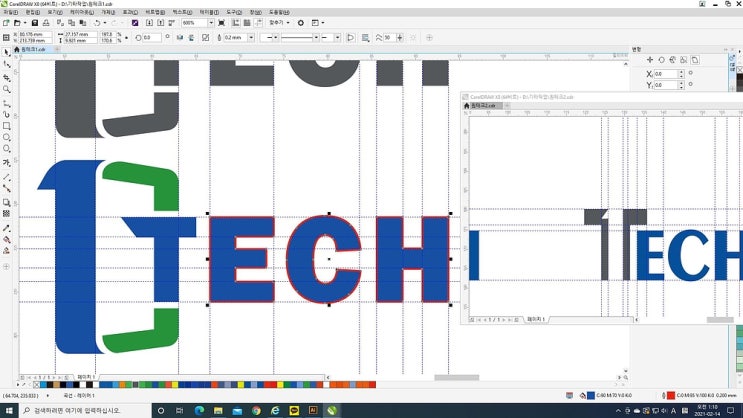Click the Export icon in toolbar

[x=161, y=23]
